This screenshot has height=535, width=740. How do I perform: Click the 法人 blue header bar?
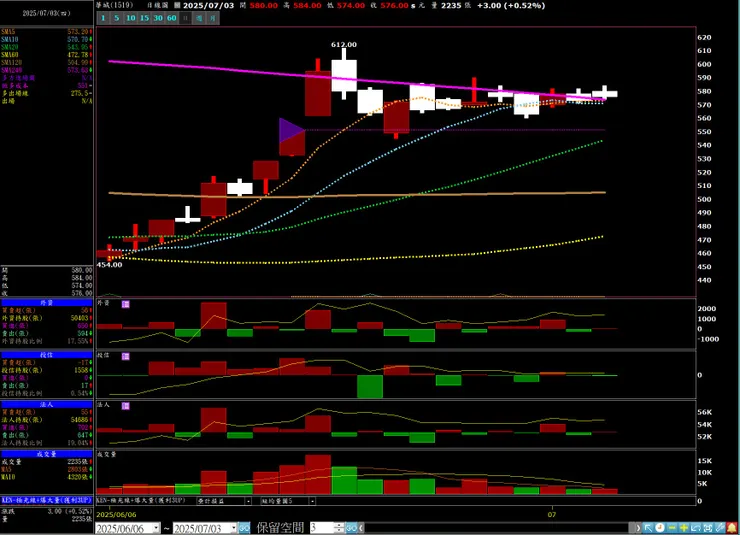46,404
